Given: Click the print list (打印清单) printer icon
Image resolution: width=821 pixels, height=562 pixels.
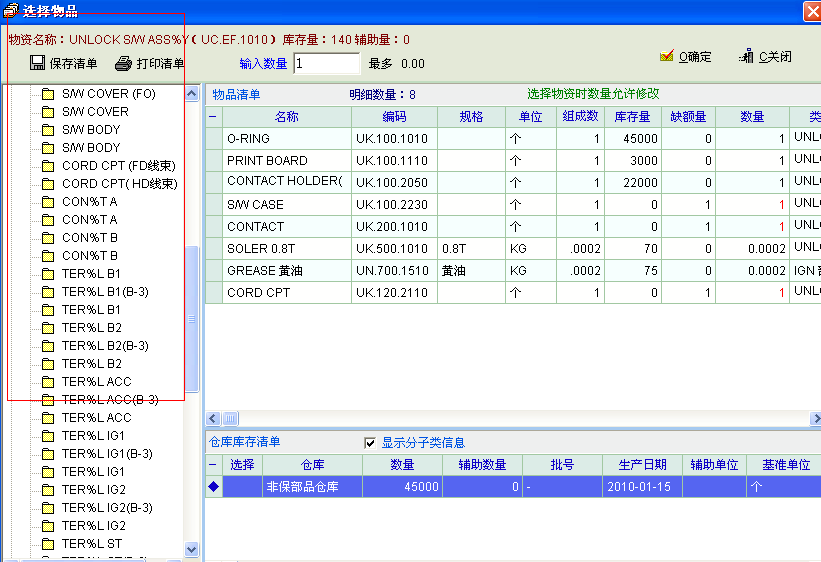Looking at the screenshot, I should [123, 64].
